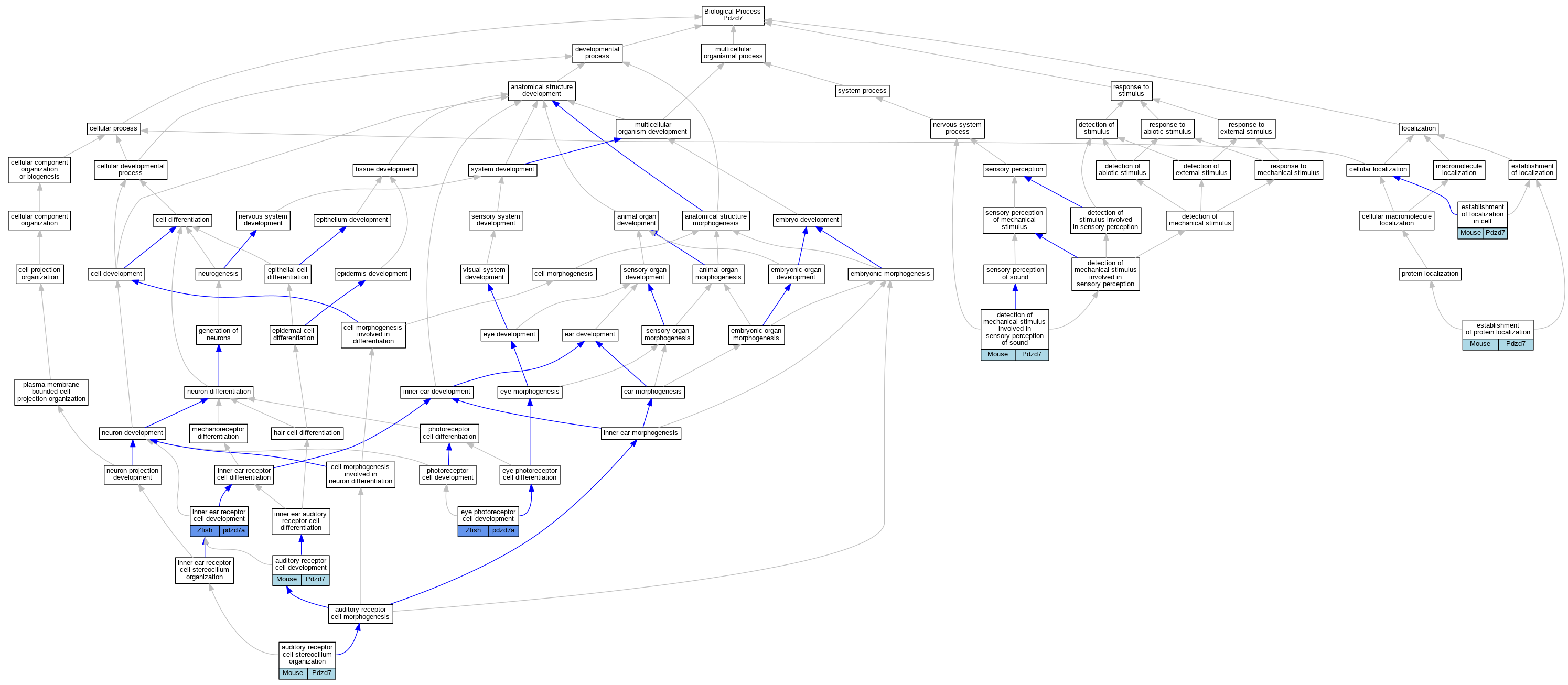Click the 'neuron differentiation' node
1568x685 pixels.
219,392
